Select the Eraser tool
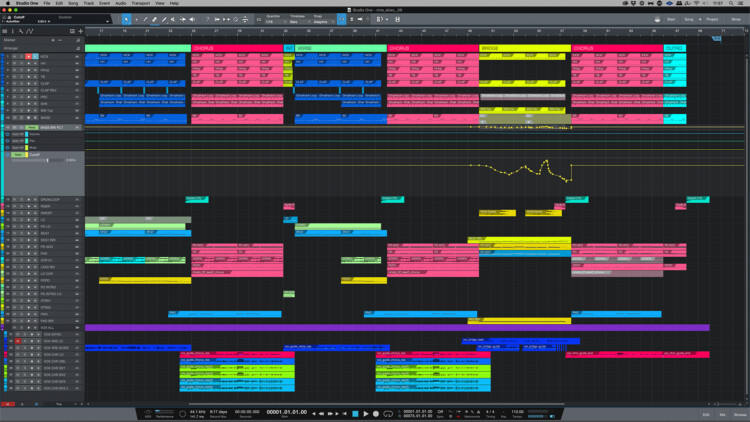The image size is (750, 422). click(154, 20)
